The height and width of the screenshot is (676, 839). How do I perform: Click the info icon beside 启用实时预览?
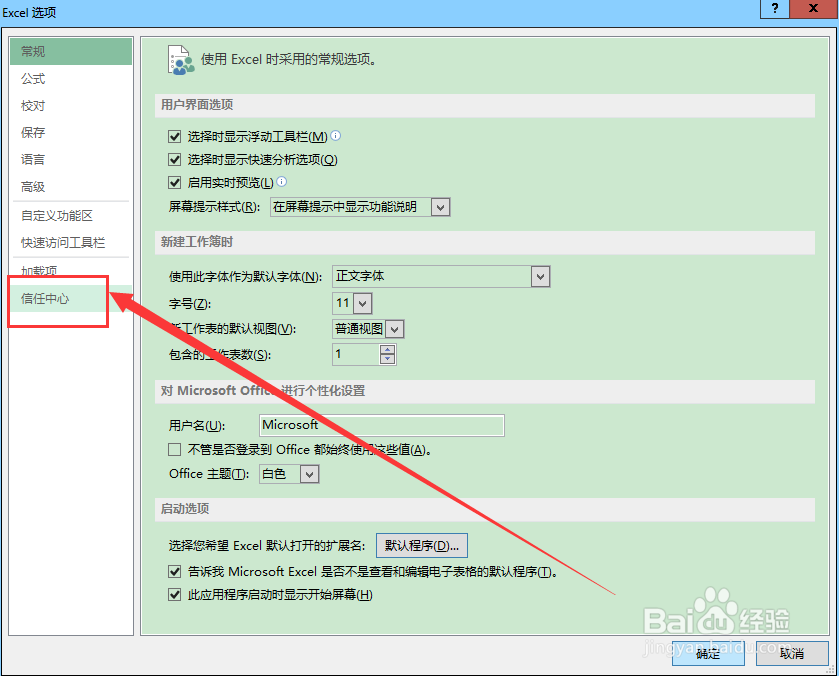pos(284,182)
